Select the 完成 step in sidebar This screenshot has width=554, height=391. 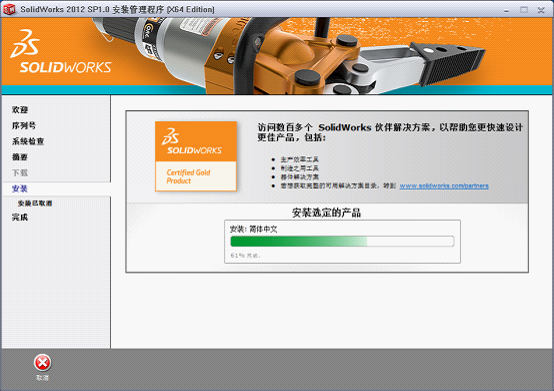20,217
